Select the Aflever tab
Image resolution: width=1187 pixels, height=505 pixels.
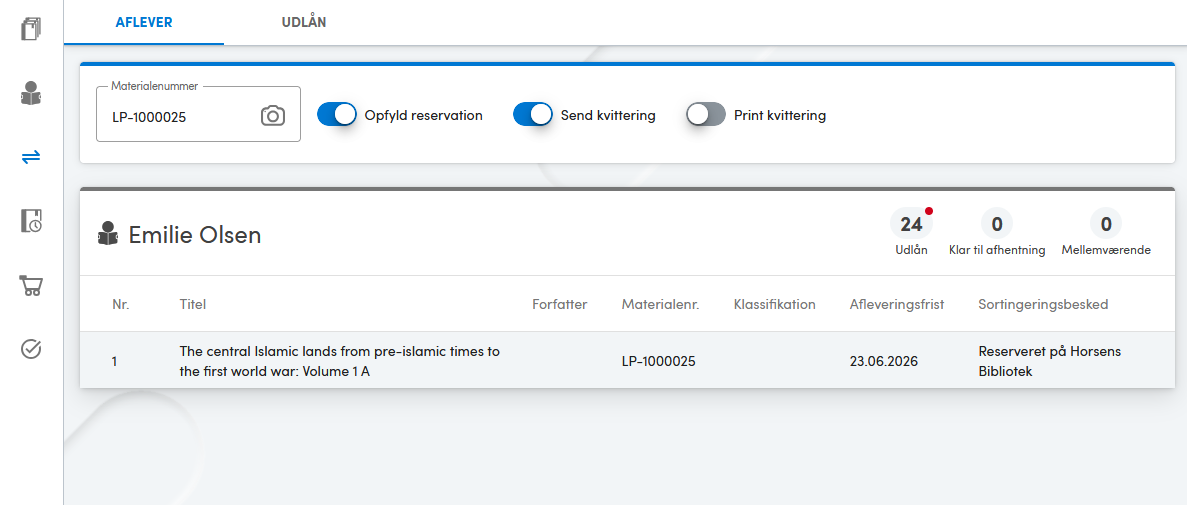(144, 22)
